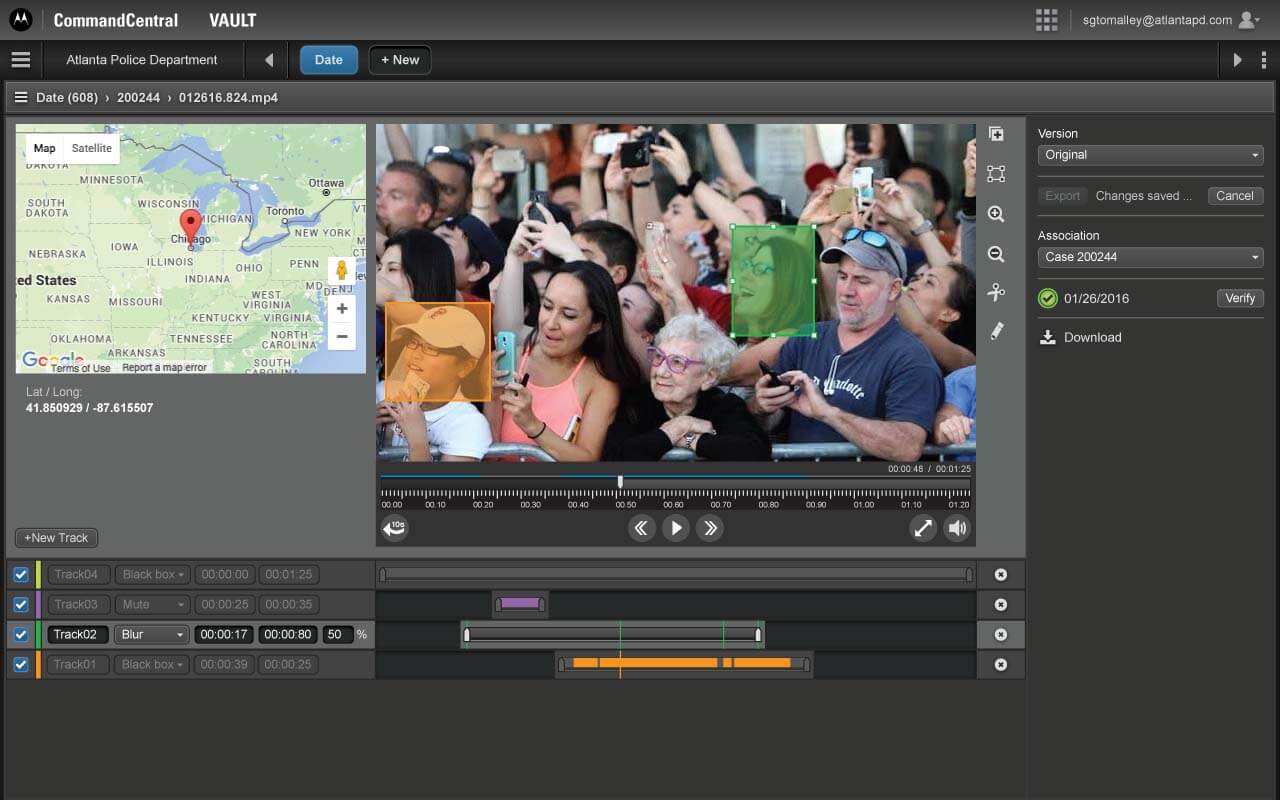Click the scissors cut tool icon
The image size is (1280, 800).
click(x=996, y=292)
